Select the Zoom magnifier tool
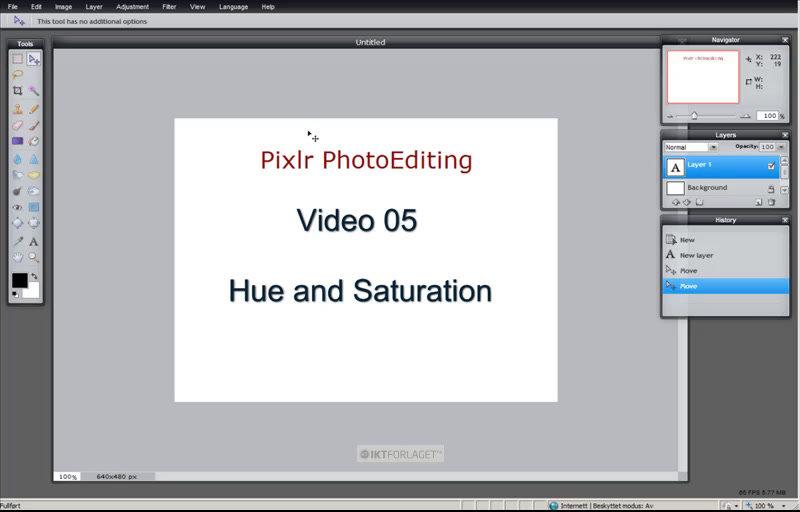 pos(34,258)
